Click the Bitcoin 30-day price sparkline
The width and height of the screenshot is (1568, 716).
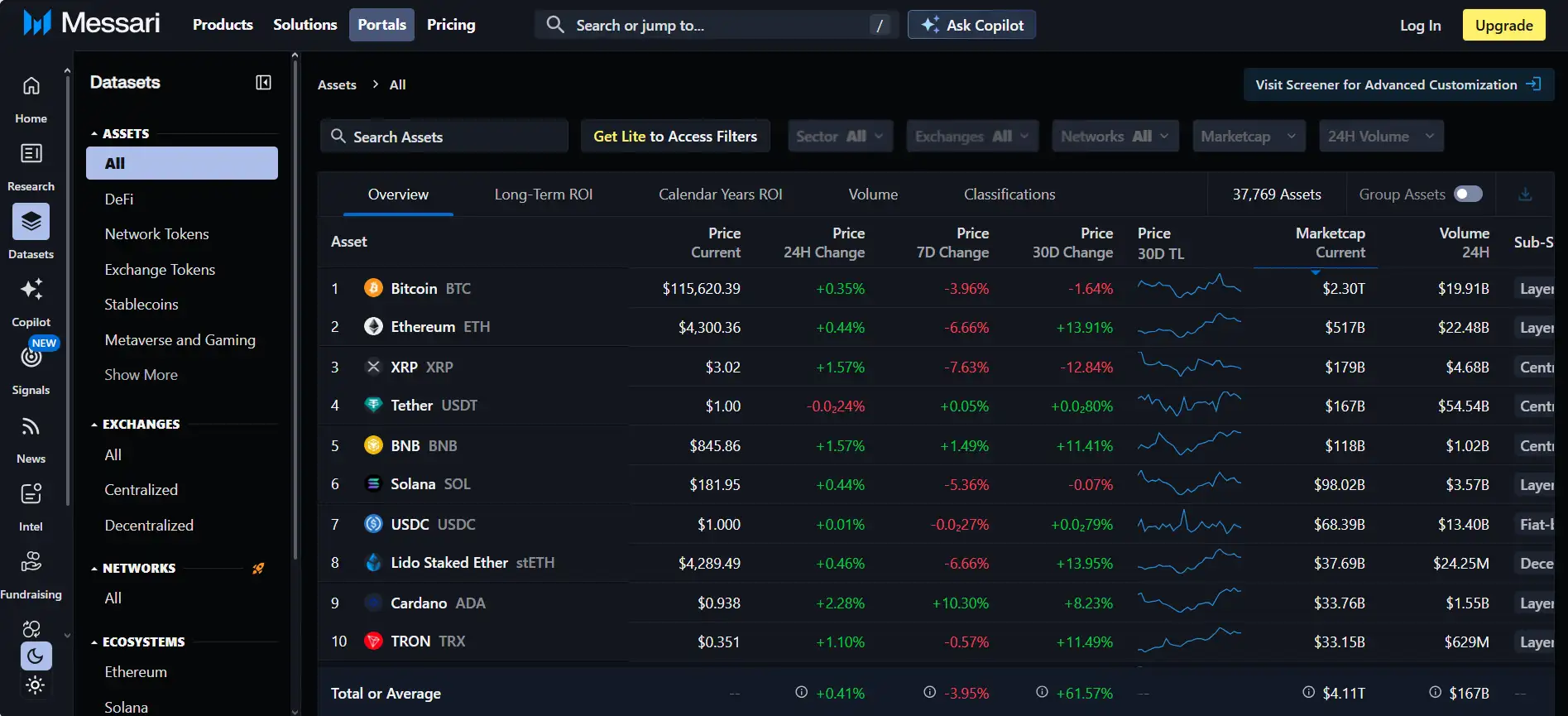point(1188,288)
